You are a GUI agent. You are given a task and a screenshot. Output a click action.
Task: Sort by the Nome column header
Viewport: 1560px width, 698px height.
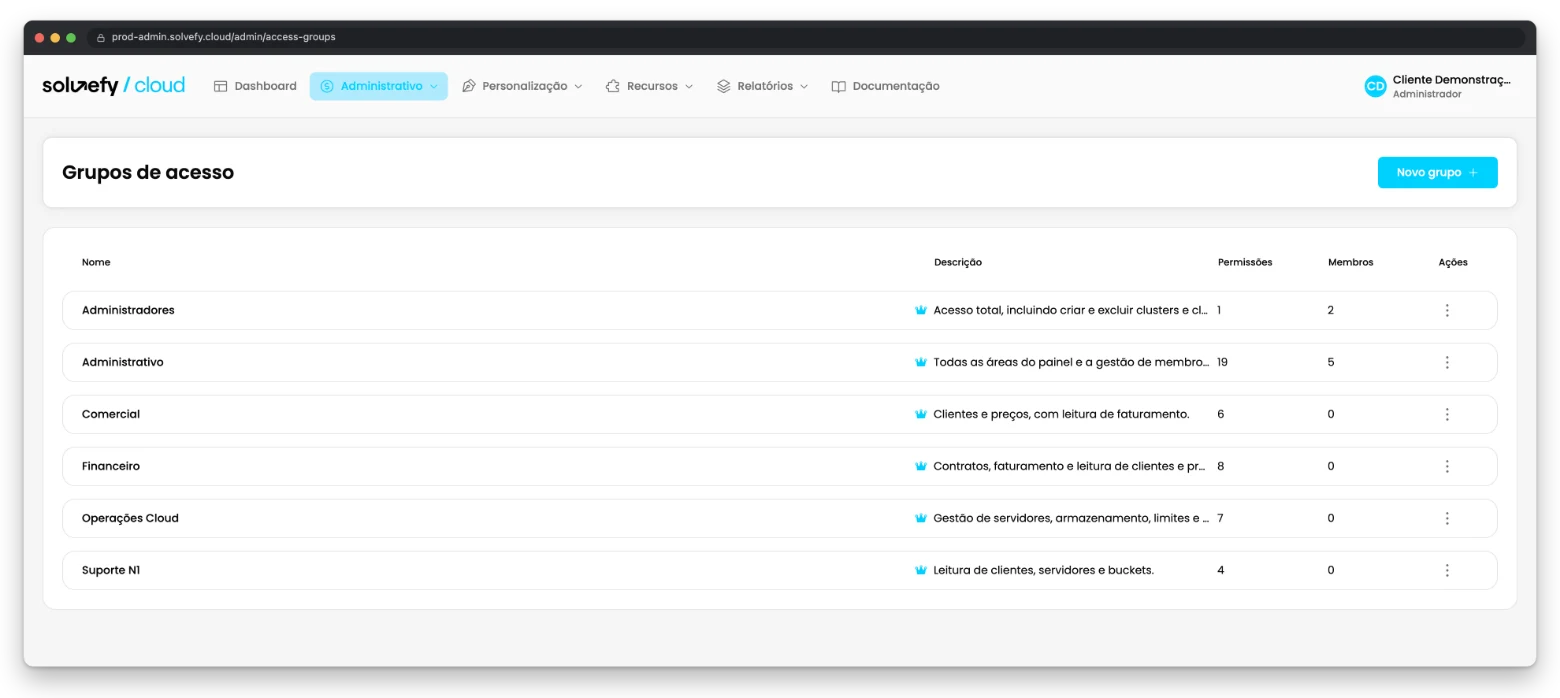coord(96,262)
